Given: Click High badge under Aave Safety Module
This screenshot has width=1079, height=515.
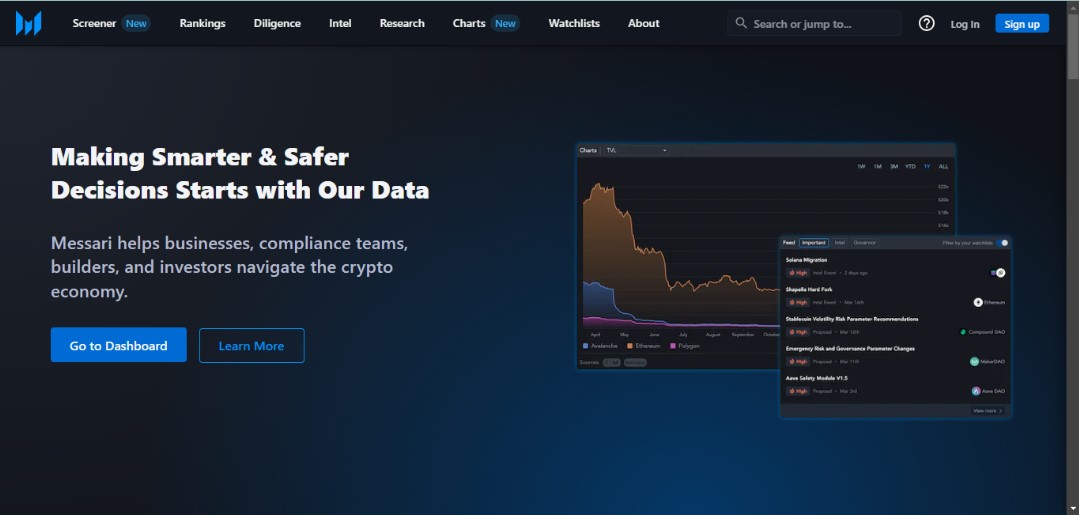Looking at the screenshot, I should point(798,391).
